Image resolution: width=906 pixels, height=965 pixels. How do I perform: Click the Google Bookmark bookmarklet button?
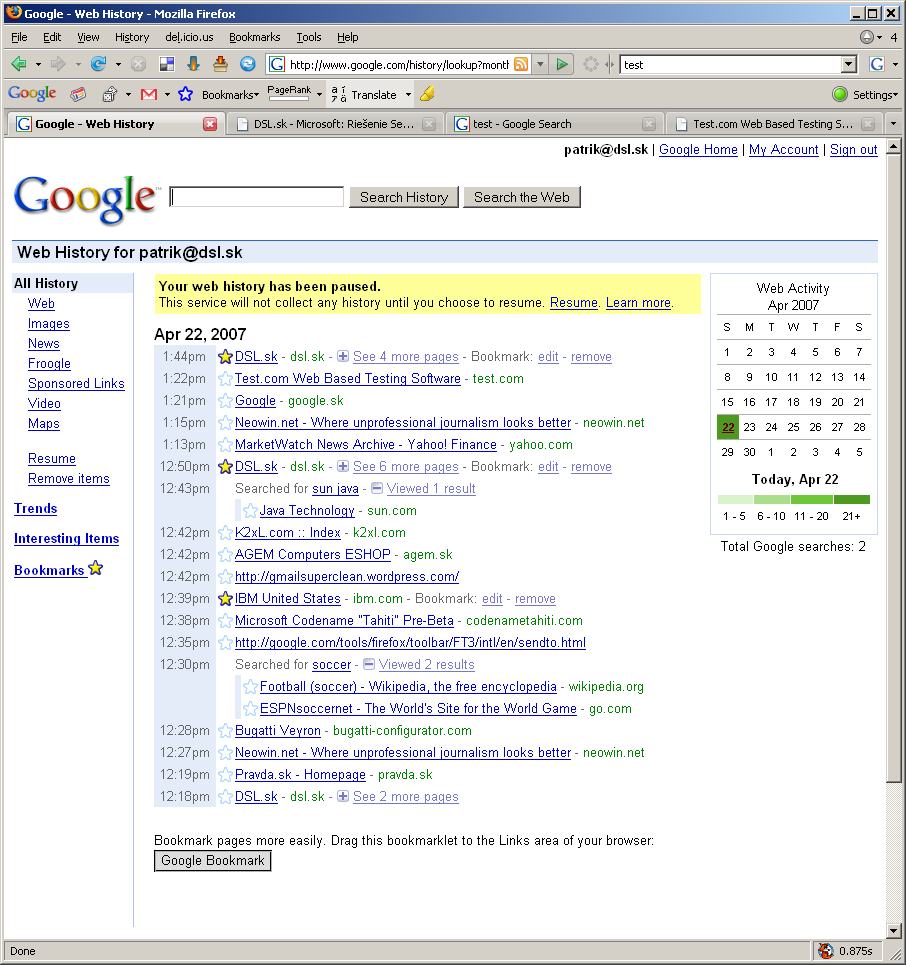point(212,860)
